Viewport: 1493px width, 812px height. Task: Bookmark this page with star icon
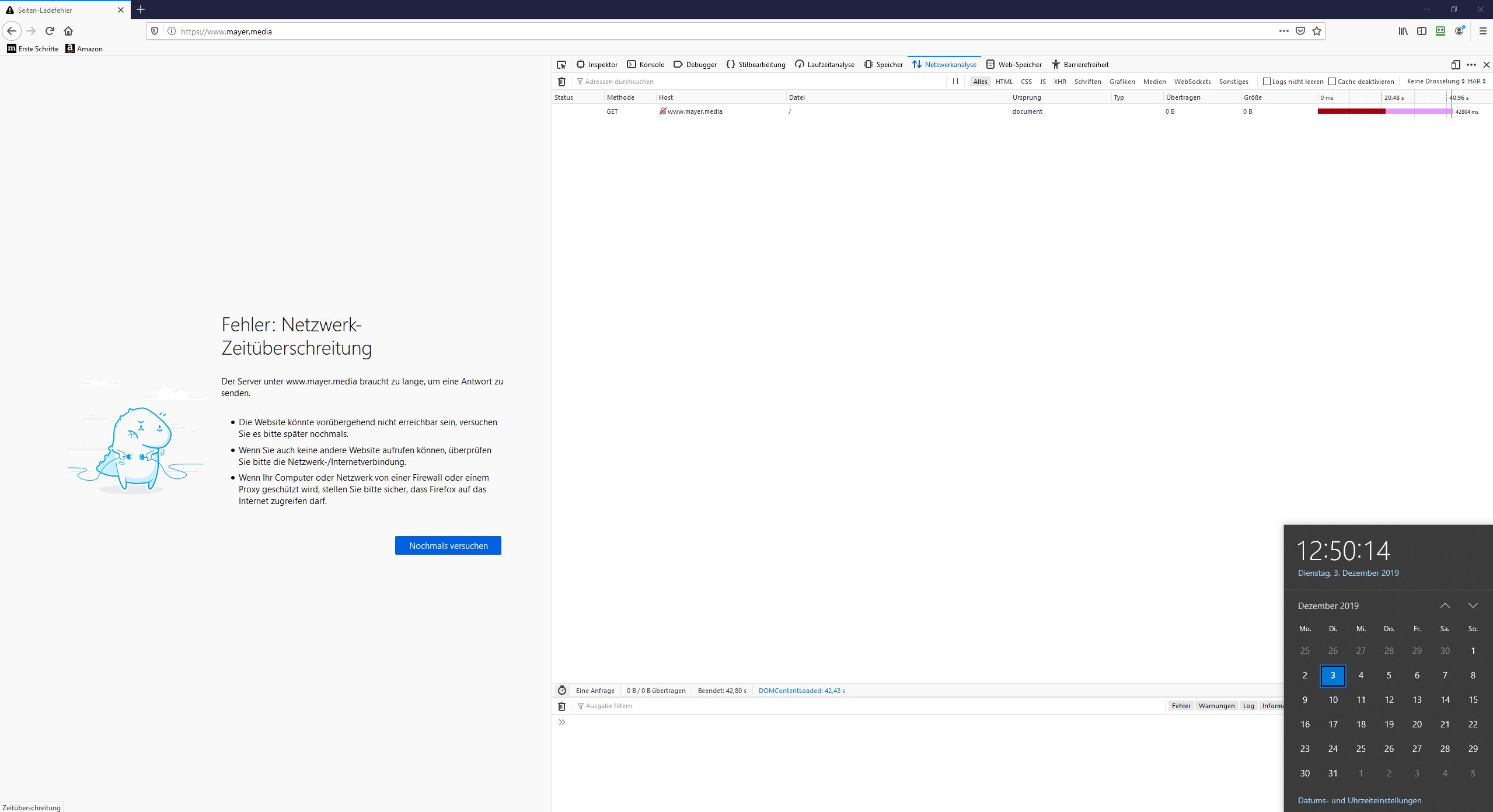point(1317,31)
